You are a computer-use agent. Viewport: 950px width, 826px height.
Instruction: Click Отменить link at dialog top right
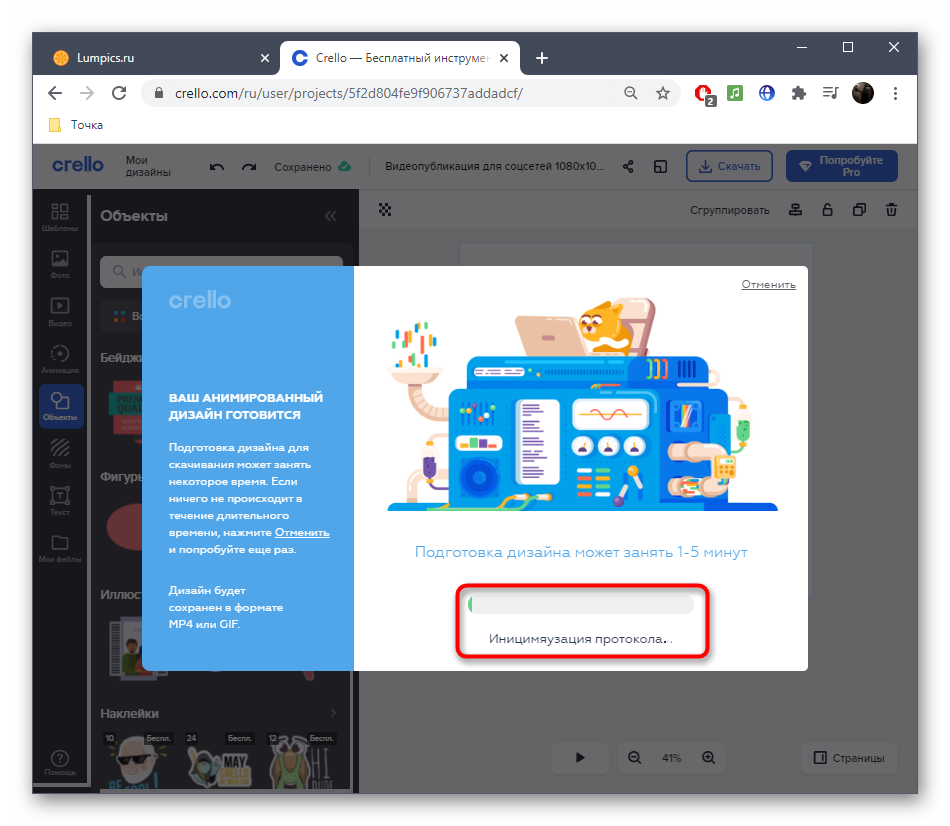coord(768,285)
